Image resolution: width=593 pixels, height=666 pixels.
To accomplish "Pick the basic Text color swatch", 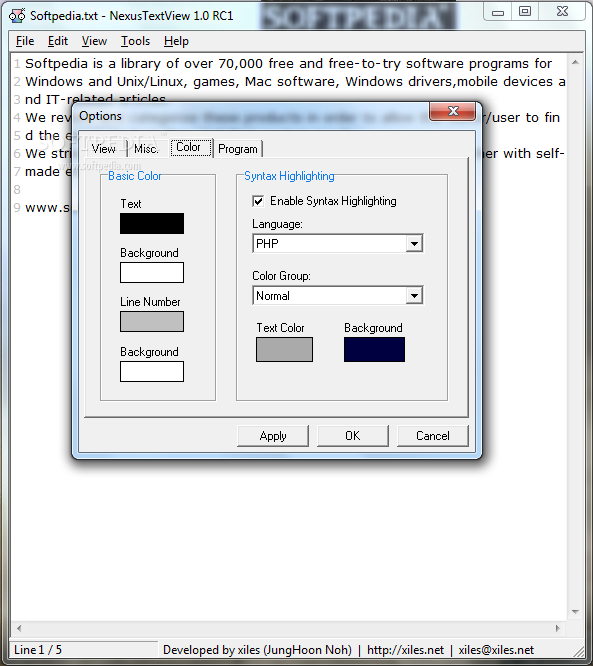I will coord(152,223).
